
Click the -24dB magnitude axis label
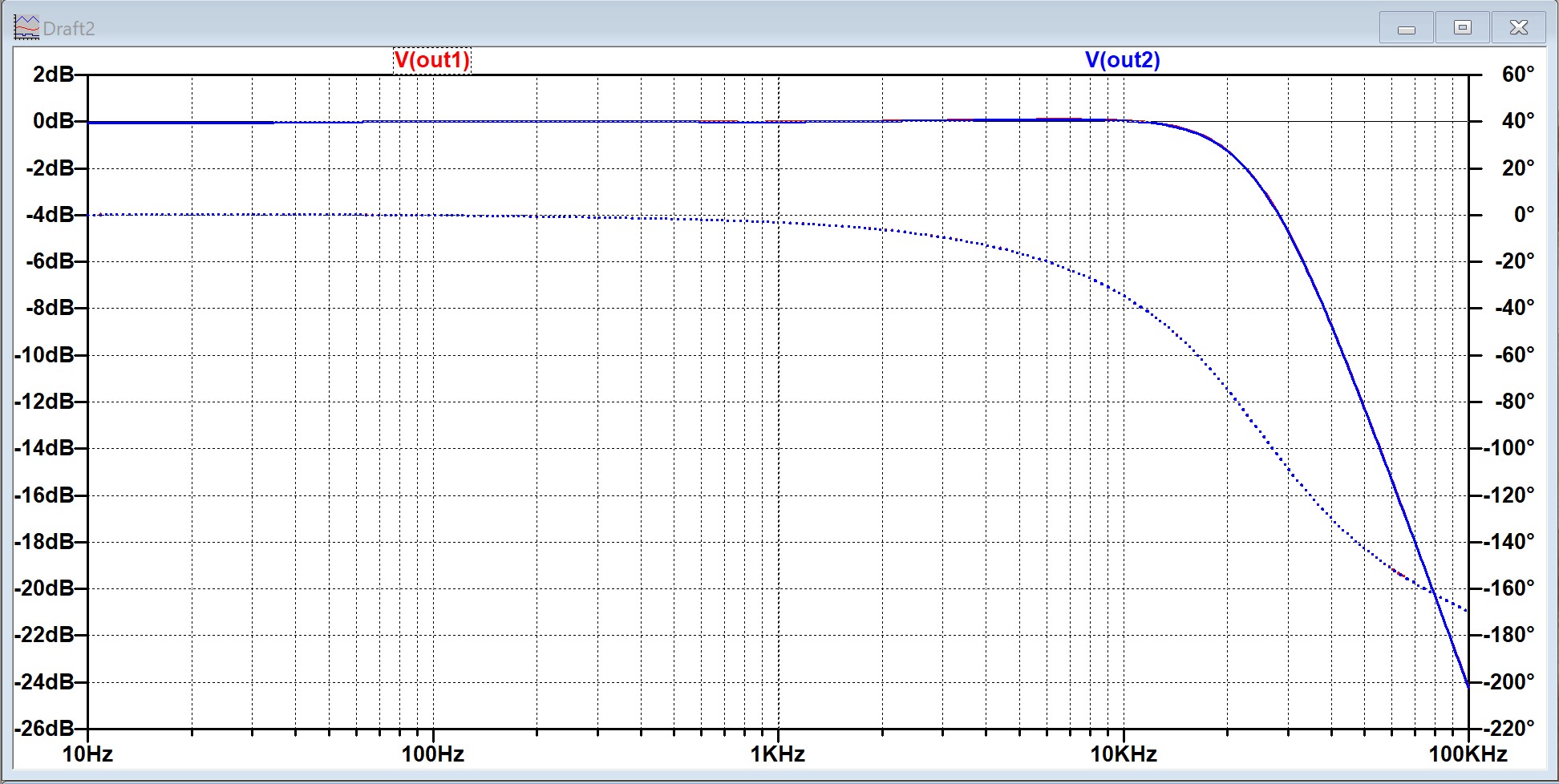[45, 682]
